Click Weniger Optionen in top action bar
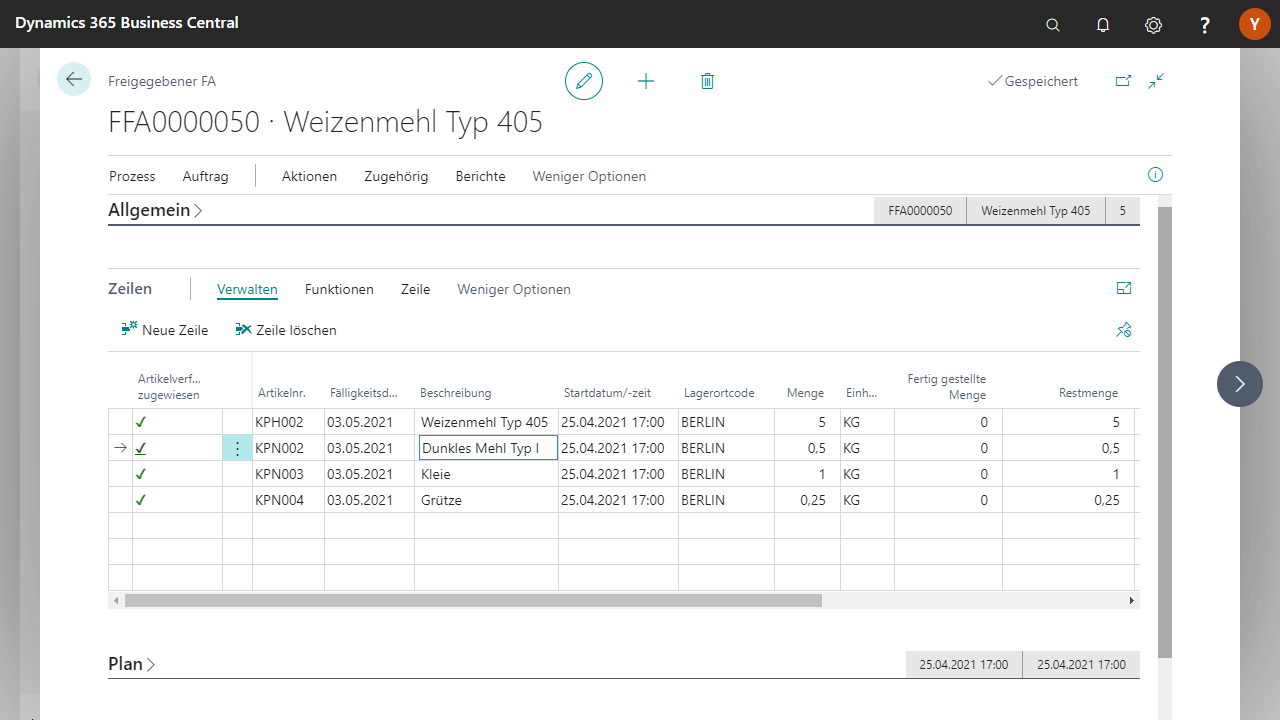 click(589, 176)
